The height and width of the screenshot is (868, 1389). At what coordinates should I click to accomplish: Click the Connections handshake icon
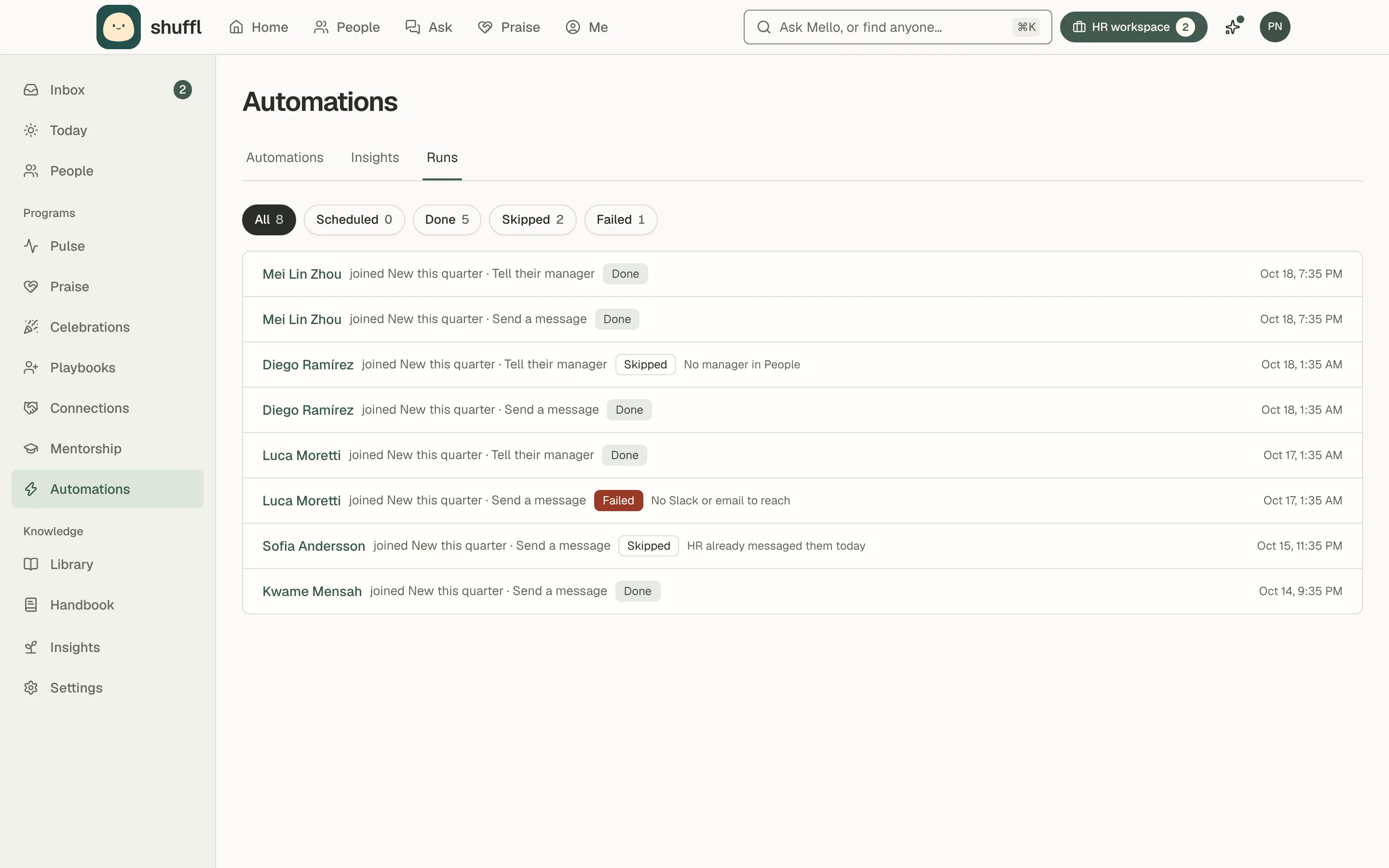[x=31, y=407]
